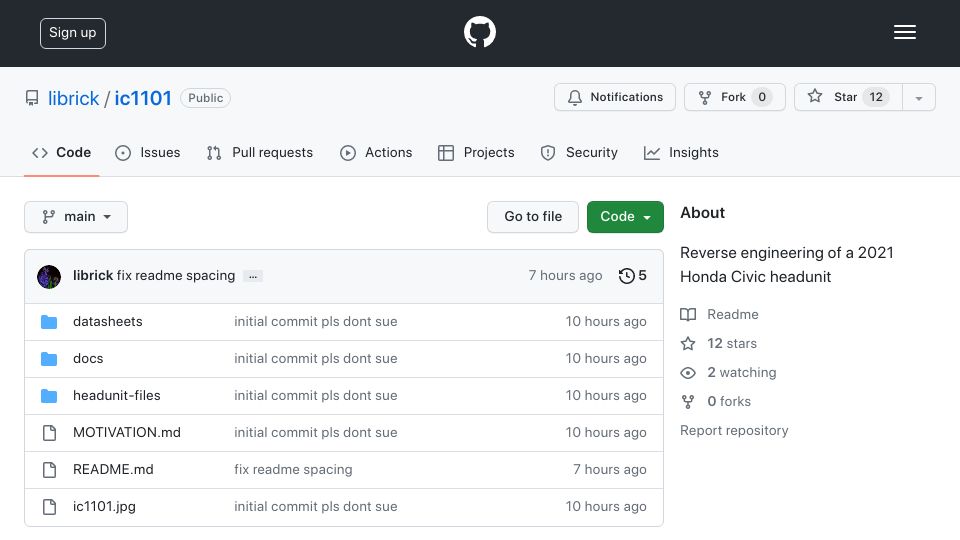Click the repository book icon beside librick

32,98
